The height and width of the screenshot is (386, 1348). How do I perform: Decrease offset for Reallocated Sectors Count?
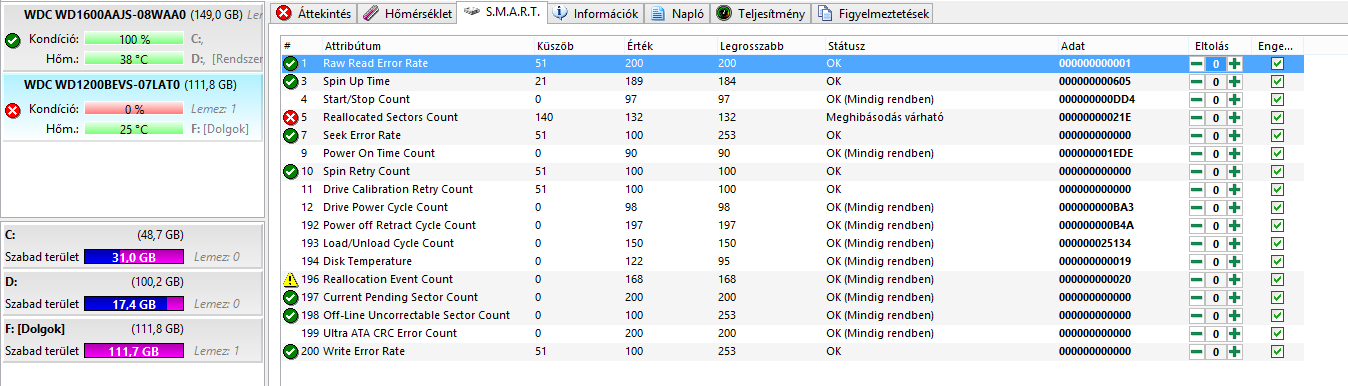coord(1197,117)
